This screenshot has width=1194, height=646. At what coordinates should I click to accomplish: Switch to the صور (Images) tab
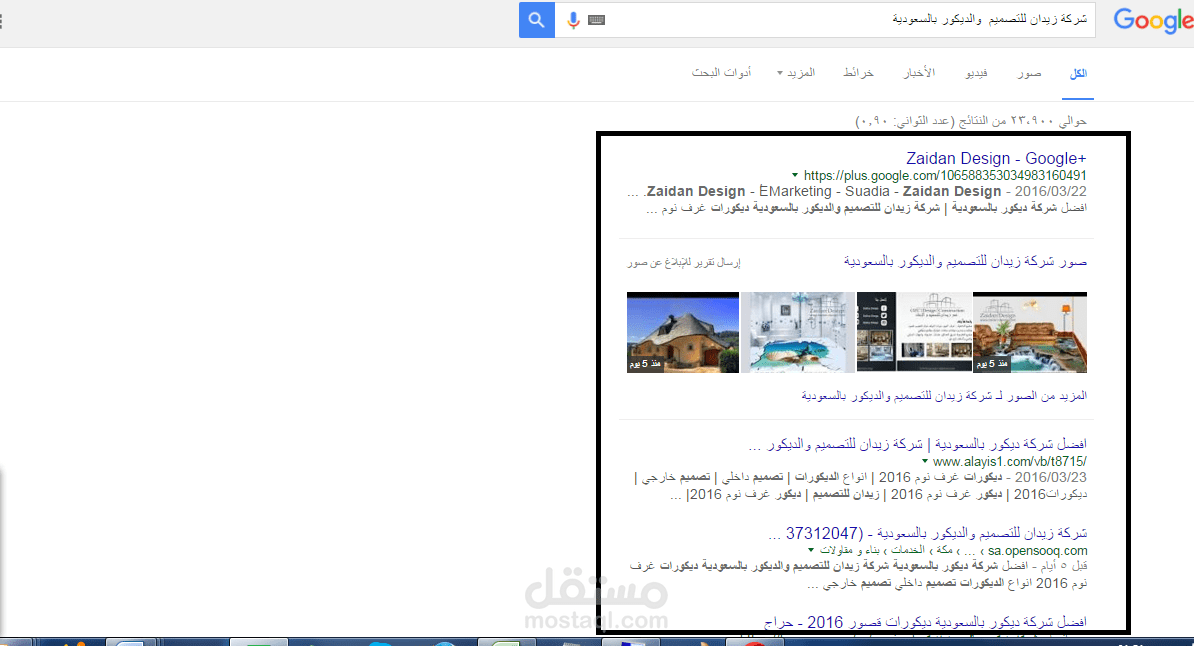point(1029,73)
